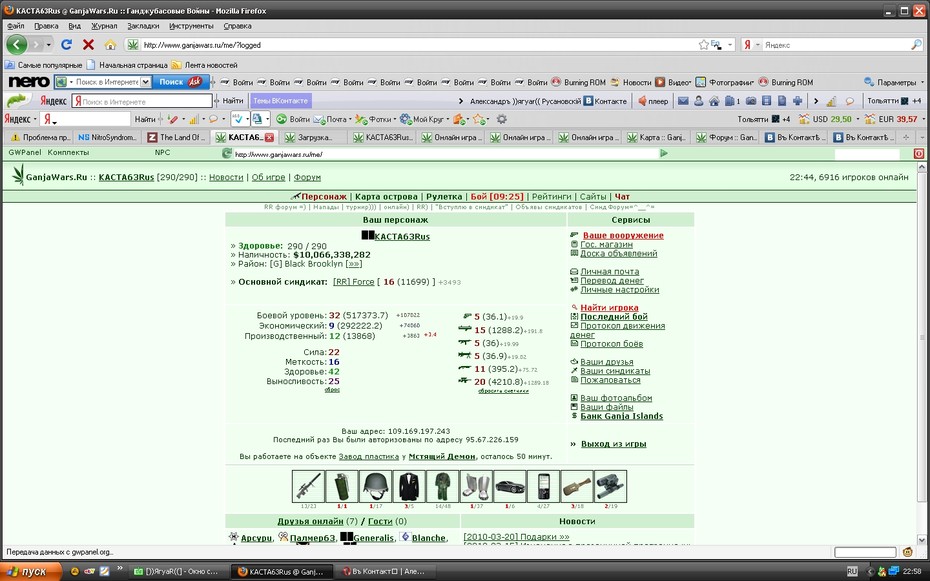Click the VKontakte house toolbar icon
Screen dimensions: 930x581
(x=714, y=101)
